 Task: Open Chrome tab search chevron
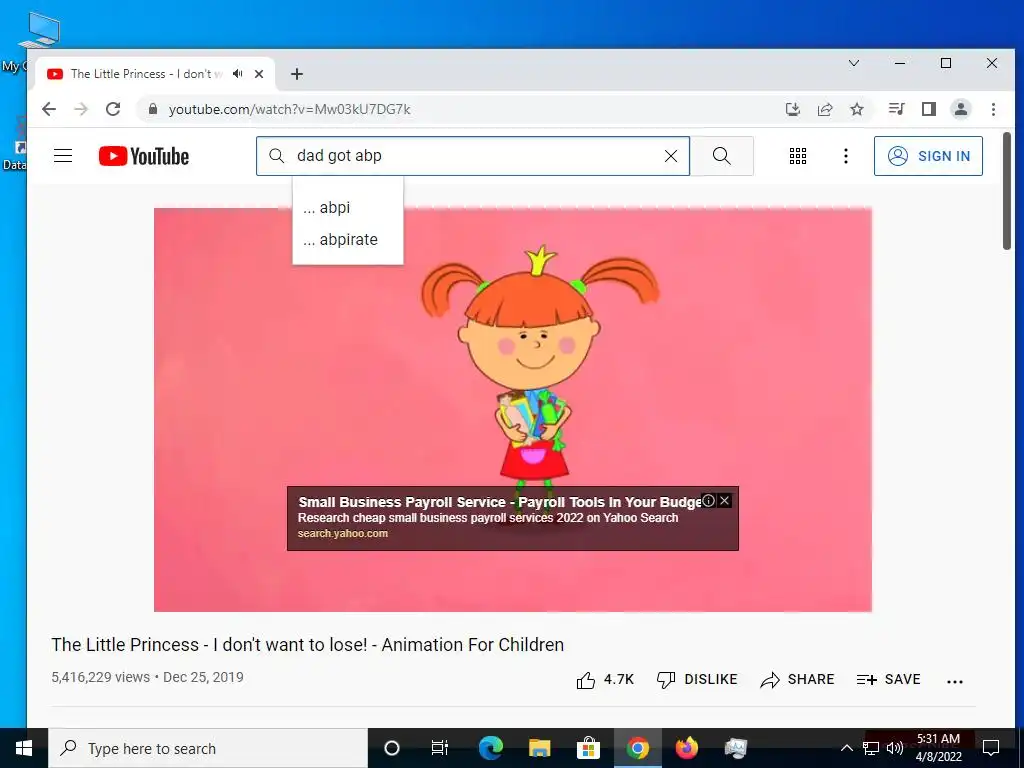(854, 63)
